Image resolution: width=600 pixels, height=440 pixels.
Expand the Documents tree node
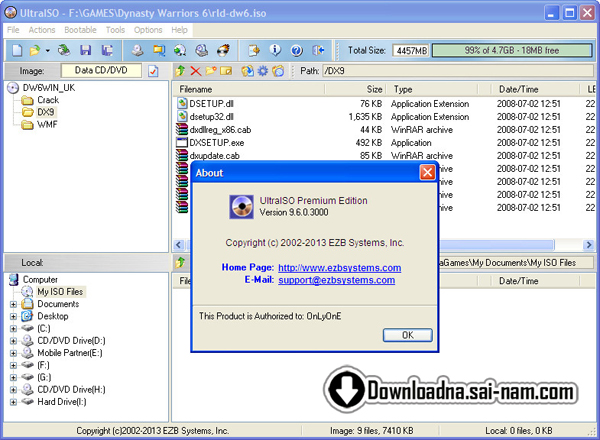coord(13,304)
